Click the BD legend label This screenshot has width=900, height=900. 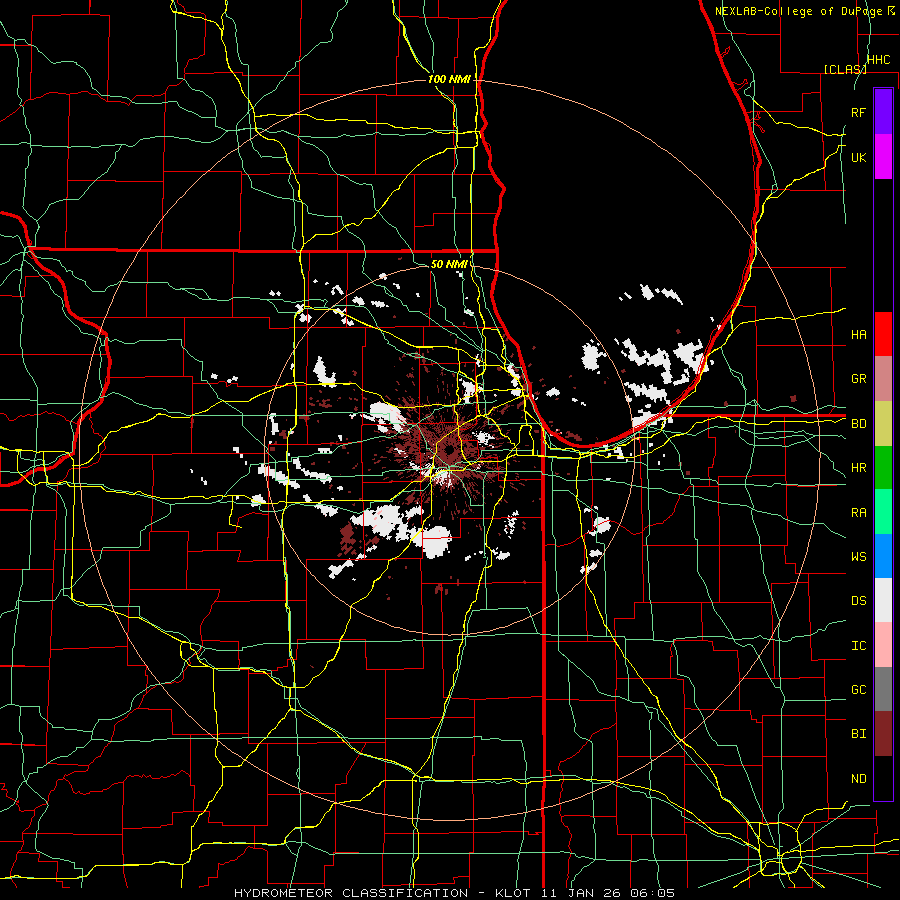click(x=858, y=424)
